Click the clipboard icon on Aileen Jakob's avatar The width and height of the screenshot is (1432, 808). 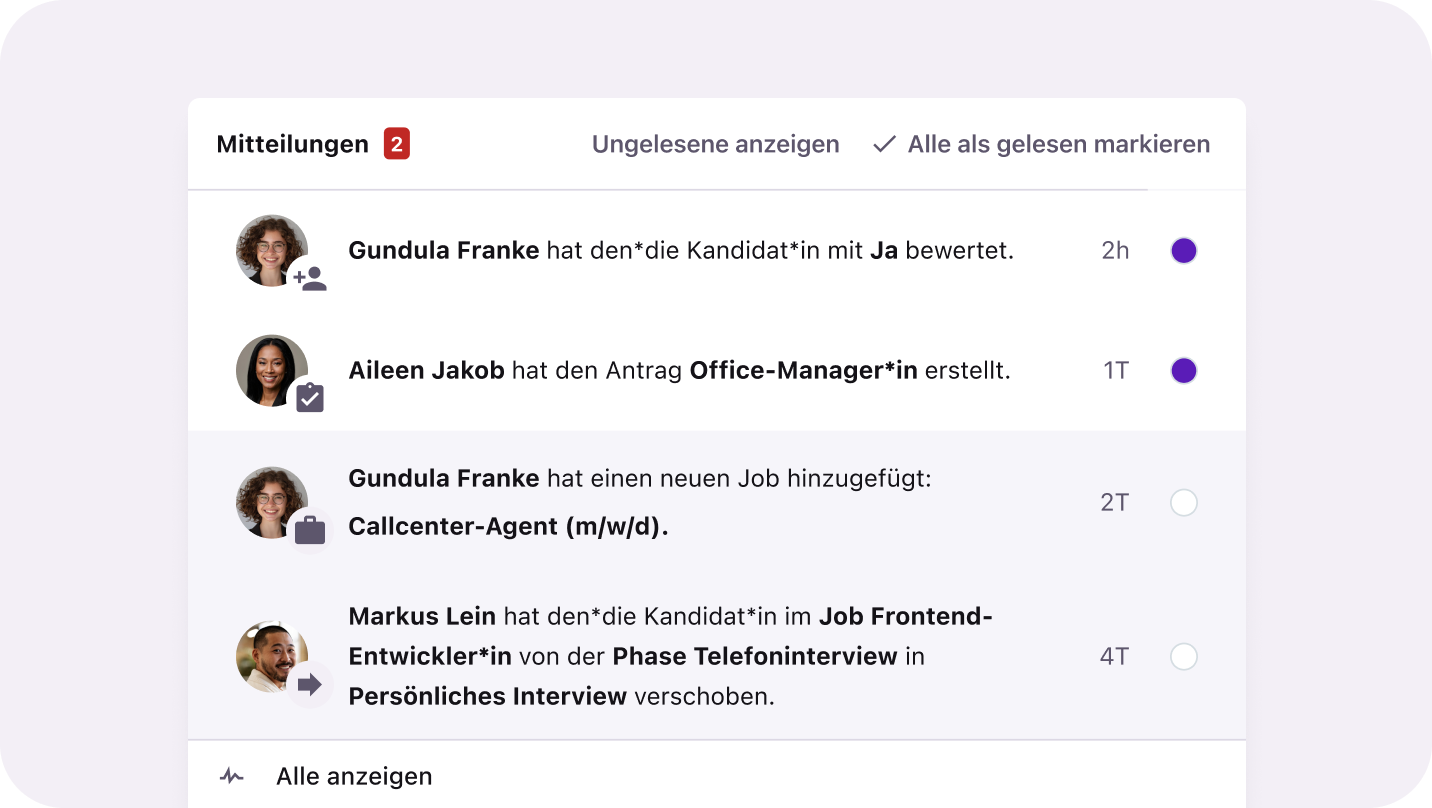(310, 398)
